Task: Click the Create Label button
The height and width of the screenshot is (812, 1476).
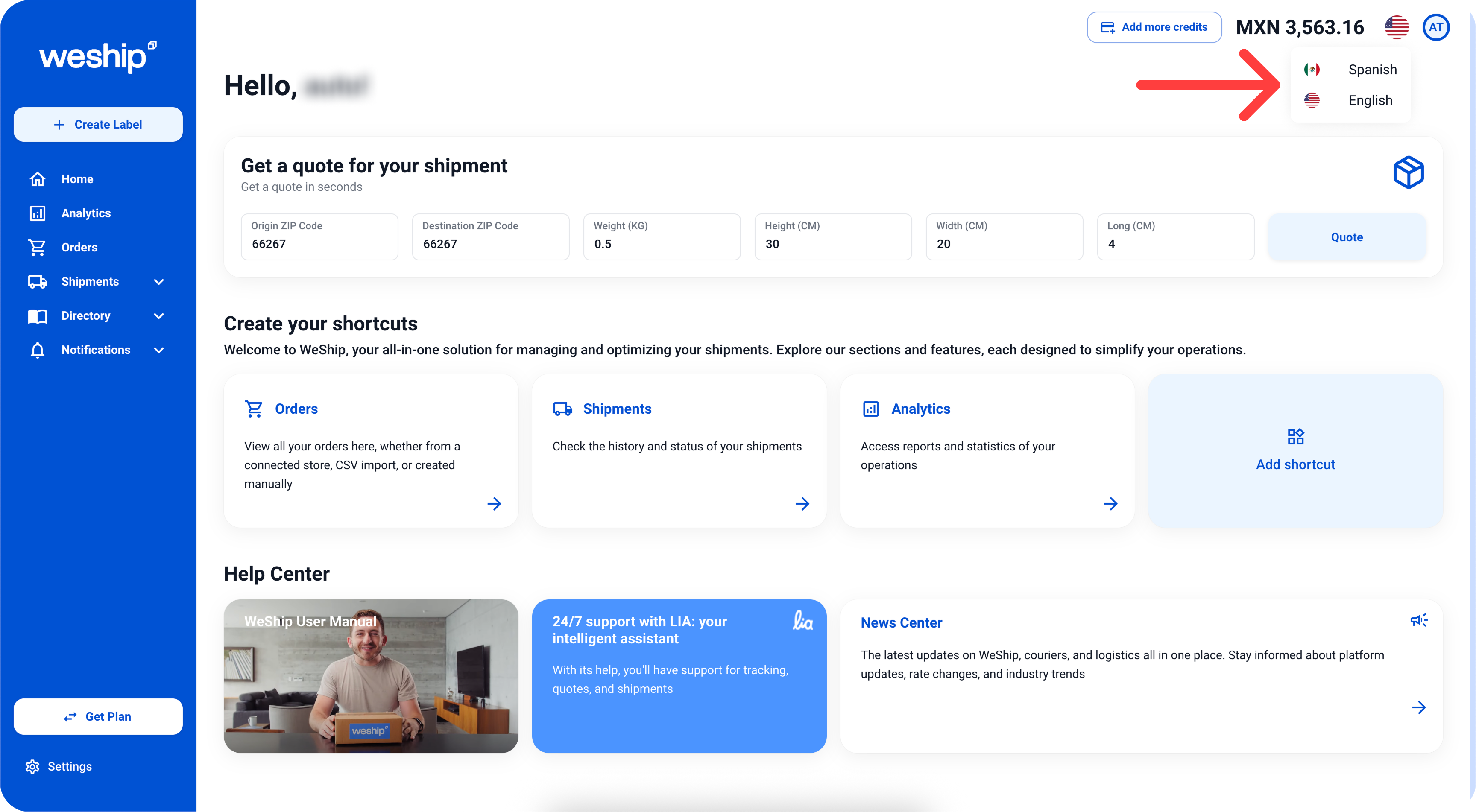Action: tap(98, 124)
